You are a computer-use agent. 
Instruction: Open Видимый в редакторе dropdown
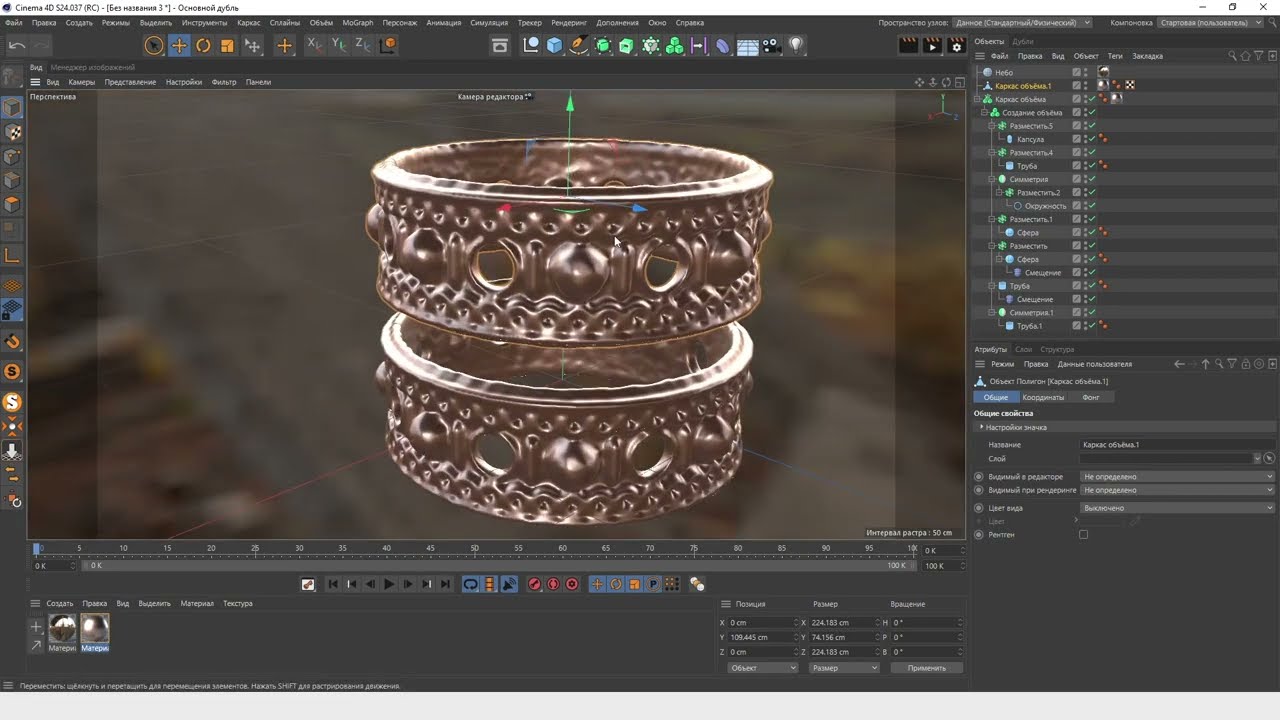click(1178, 477)
